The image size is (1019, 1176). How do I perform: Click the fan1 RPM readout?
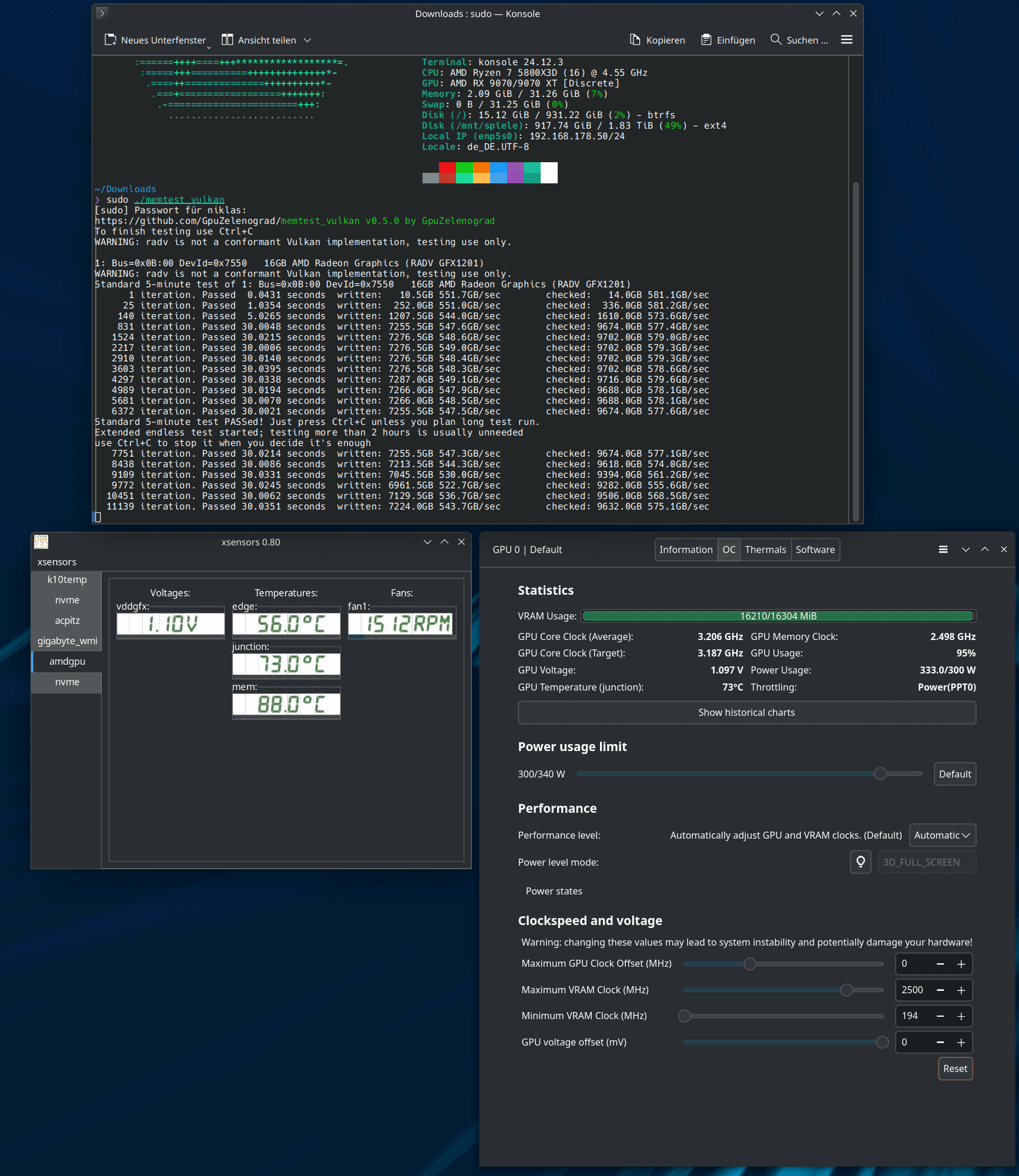(x=402, y=624)
